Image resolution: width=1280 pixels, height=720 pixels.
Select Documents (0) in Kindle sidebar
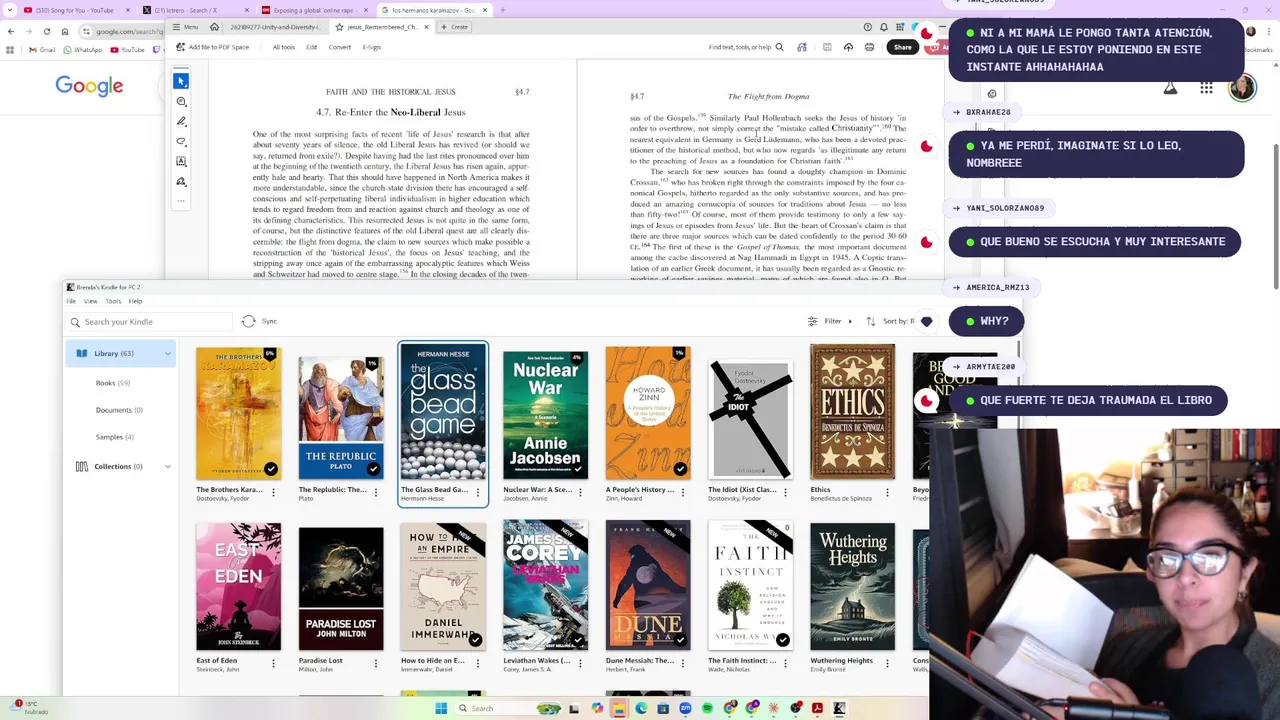pos(119,410)
